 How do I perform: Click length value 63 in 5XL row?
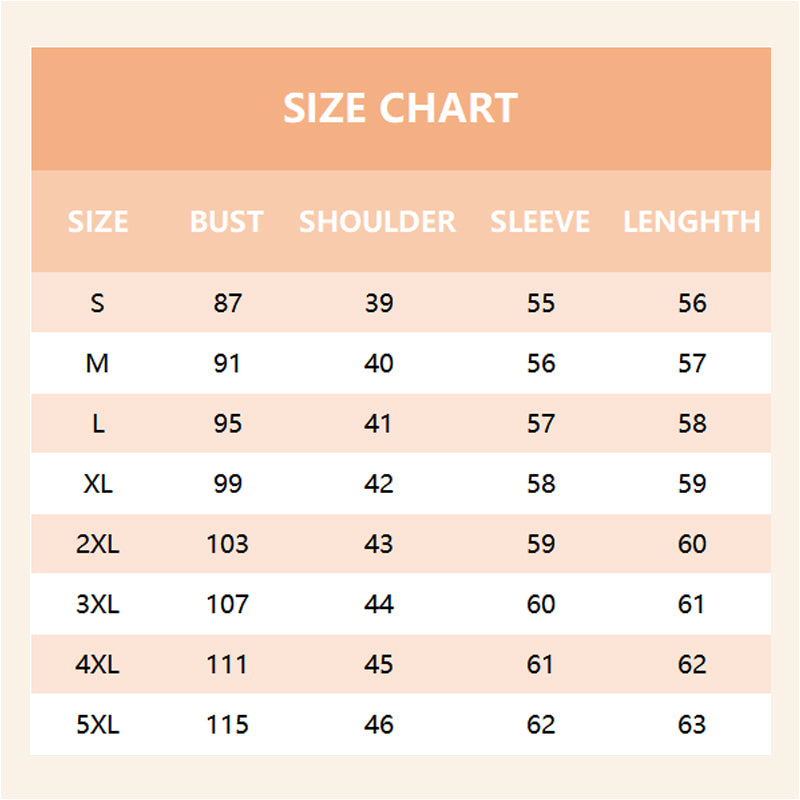692,724
